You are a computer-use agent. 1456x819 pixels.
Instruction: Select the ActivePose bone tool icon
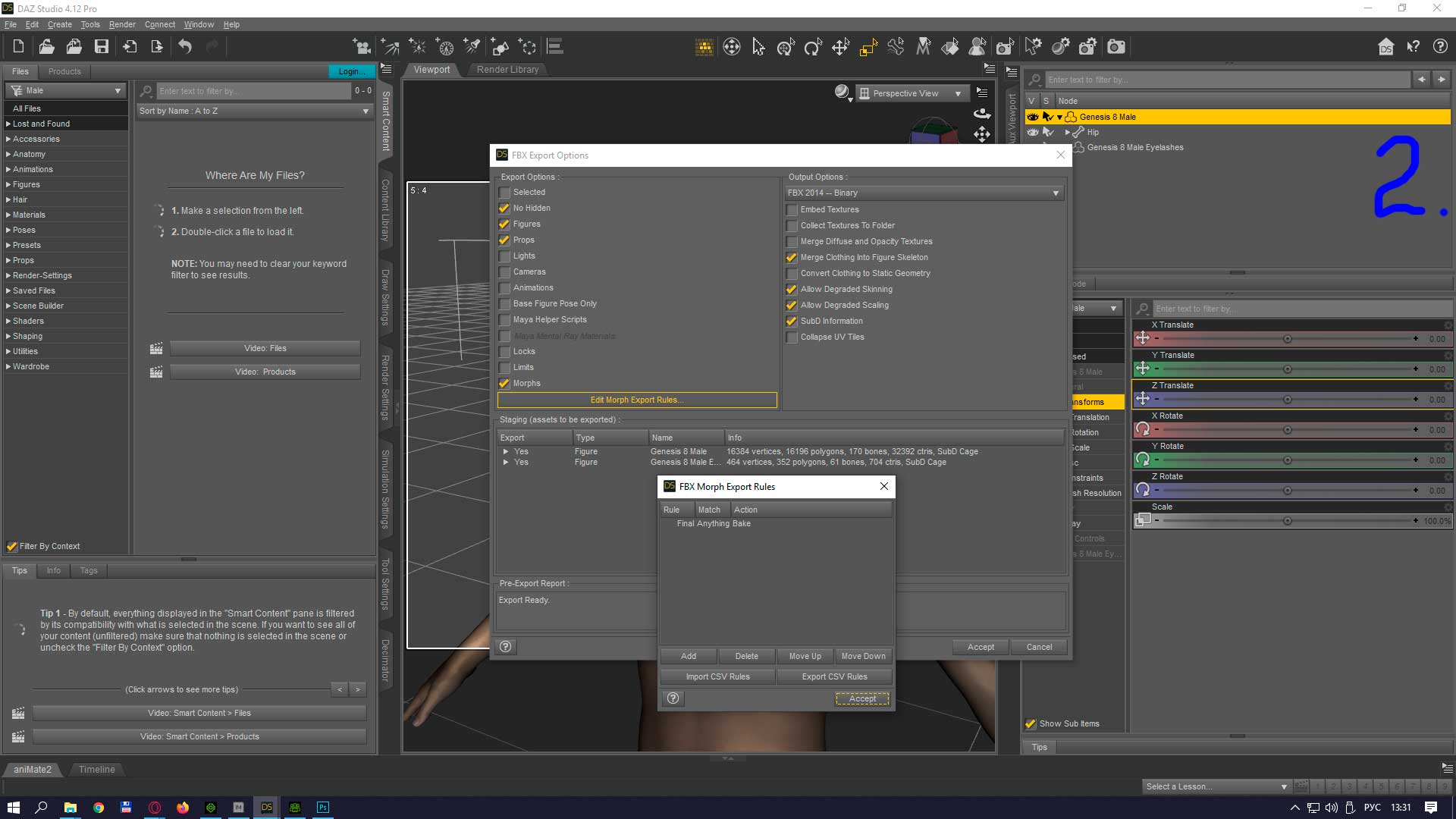[896, 47]
